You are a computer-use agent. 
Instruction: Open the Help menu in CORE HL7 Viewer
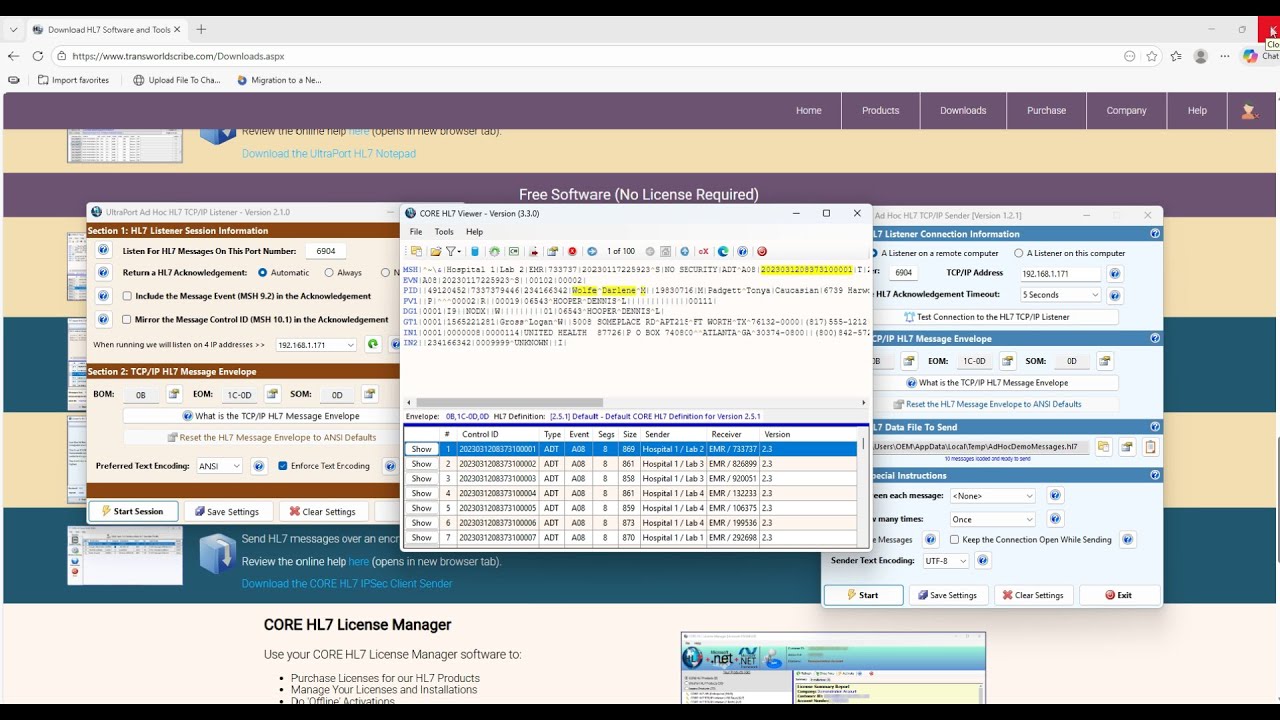coord(474,232)
